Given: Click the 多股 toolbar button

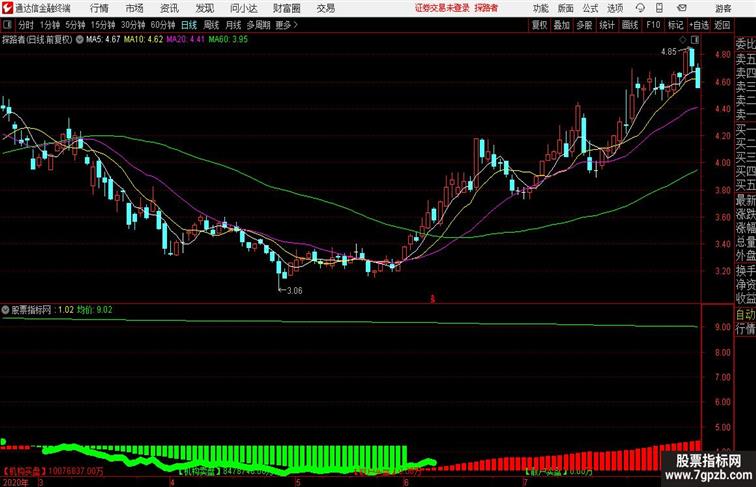Looking at the screenshot, I should [x=584, y=25].
